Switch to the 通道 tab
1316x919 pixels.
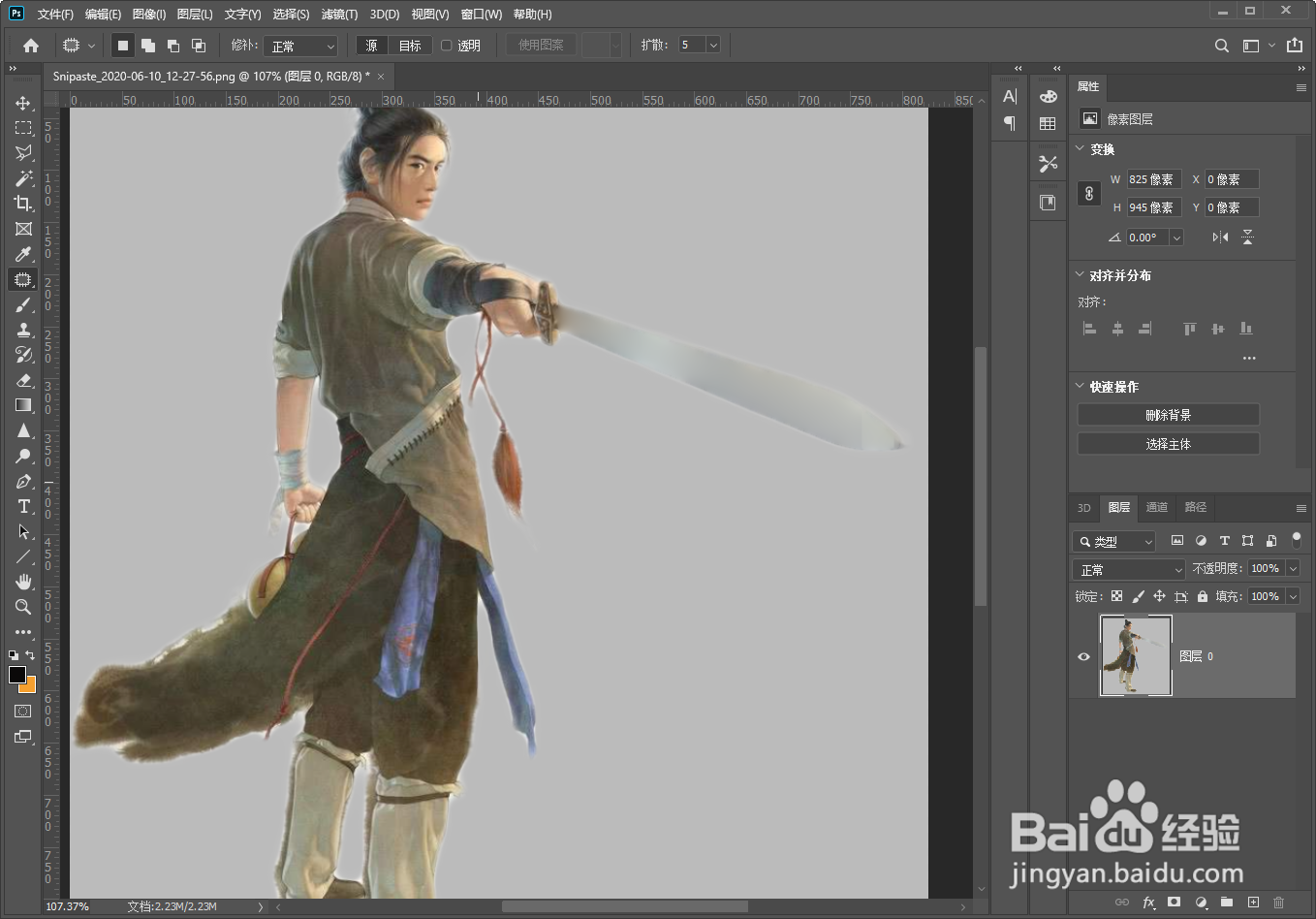click(x=1157, y=507)
